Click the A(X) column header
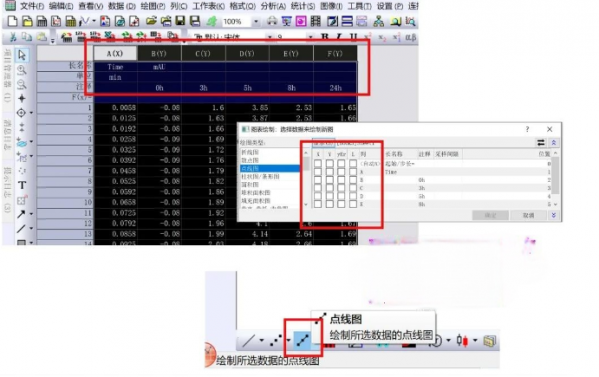The height and width of the screenshot is (377, 599). tap(115, 54)
